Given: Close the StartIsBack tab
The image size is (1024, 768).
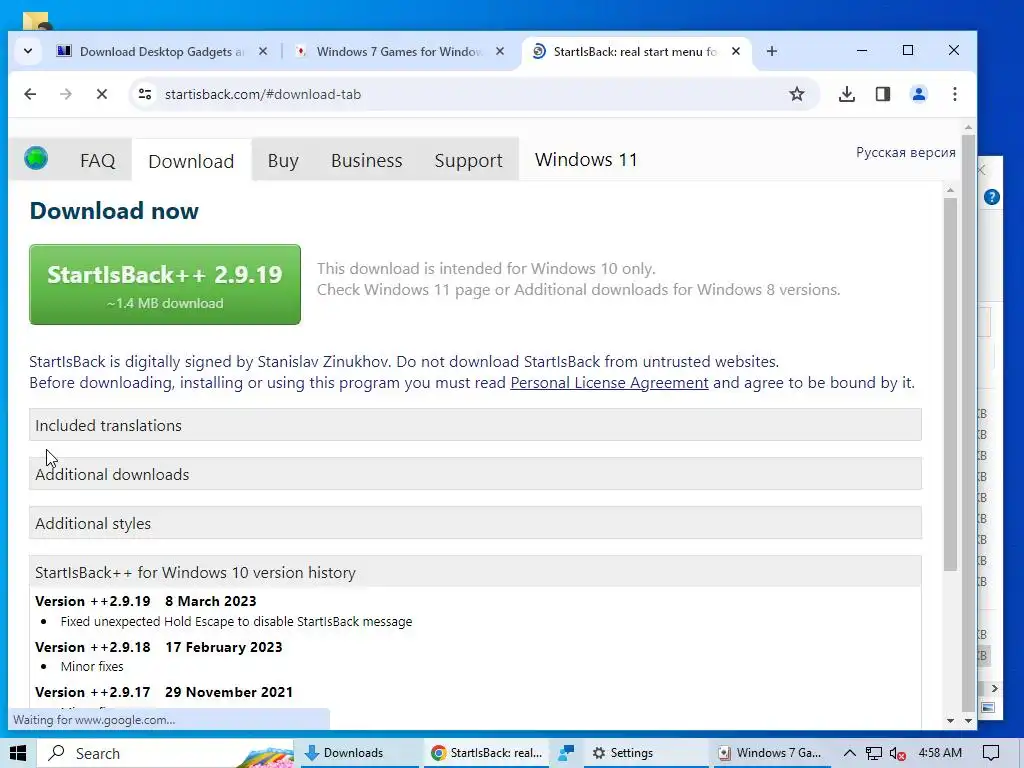Looking at the screenshot, I should coord(736,51).
